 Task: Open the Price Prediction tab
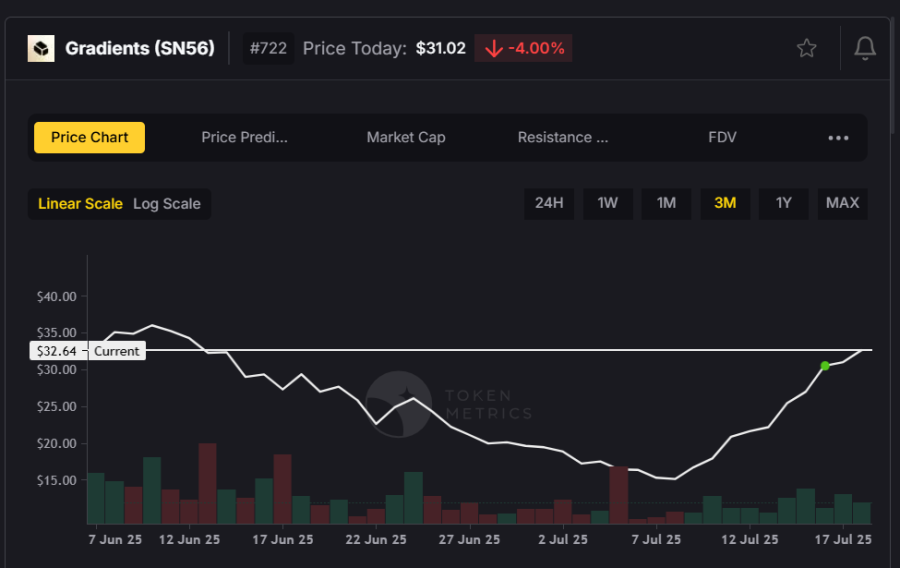tap(244, 138)
